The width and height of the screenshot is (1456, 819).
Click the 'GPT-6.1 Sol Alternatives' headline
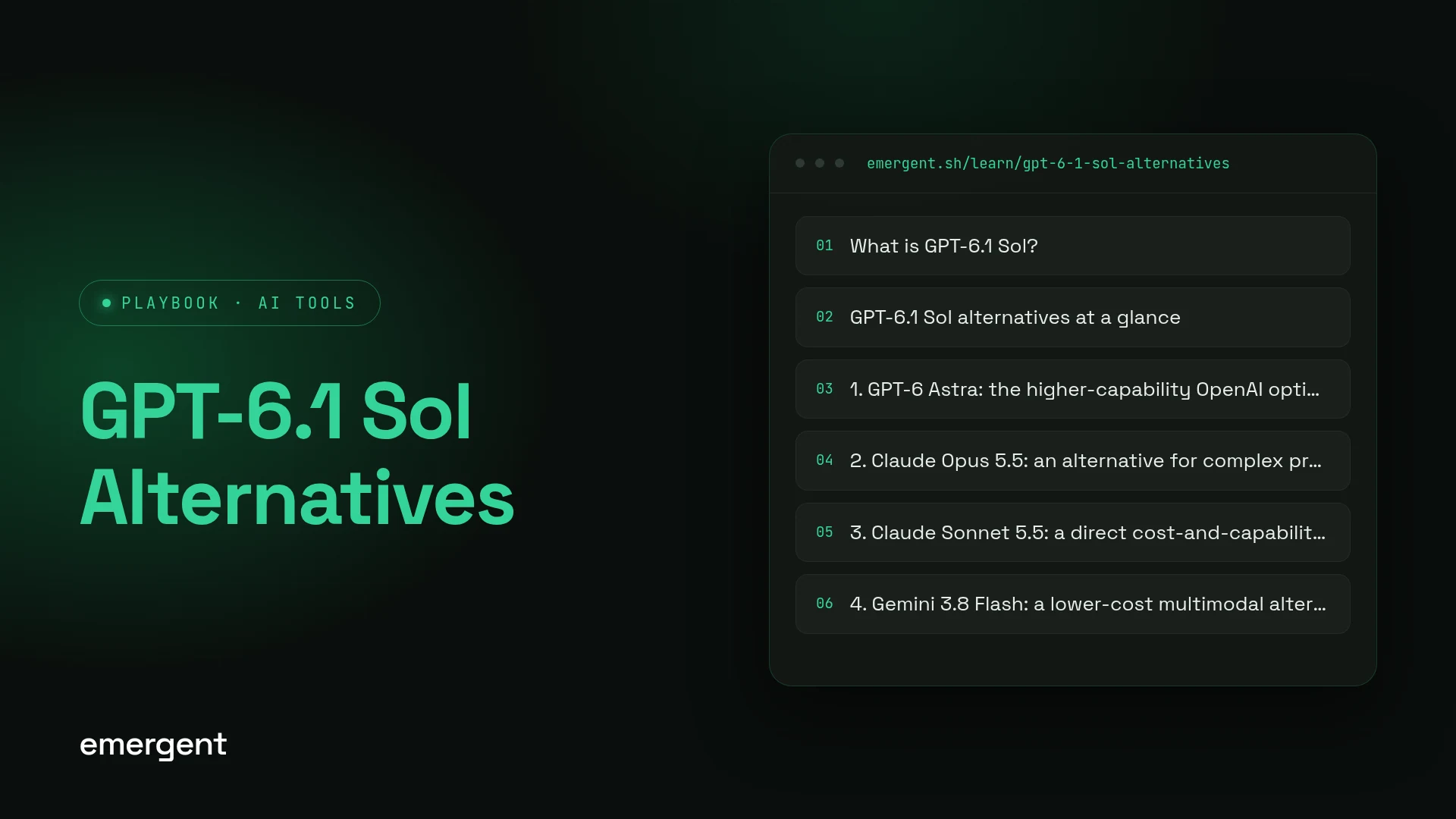click(297, 454)
